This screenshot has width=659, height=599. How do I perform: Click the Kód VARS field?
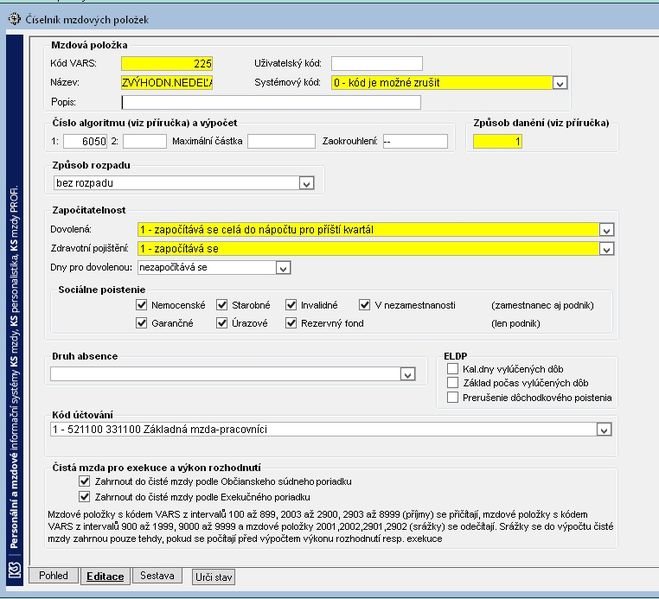point(167,63)
